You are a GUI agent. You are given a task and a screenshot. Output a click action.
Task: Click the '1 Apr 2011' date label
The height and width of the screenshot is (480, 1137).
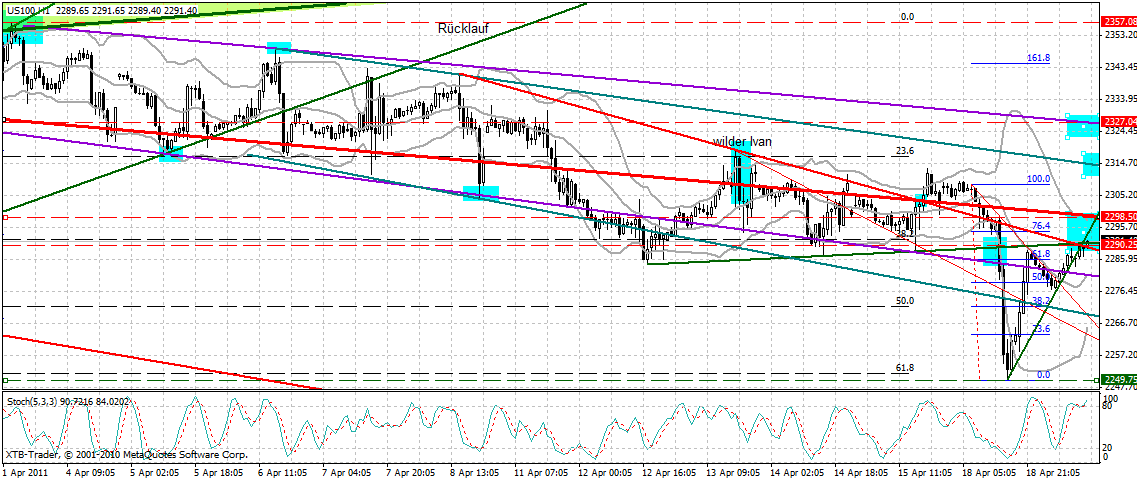[x=25, y=471]
